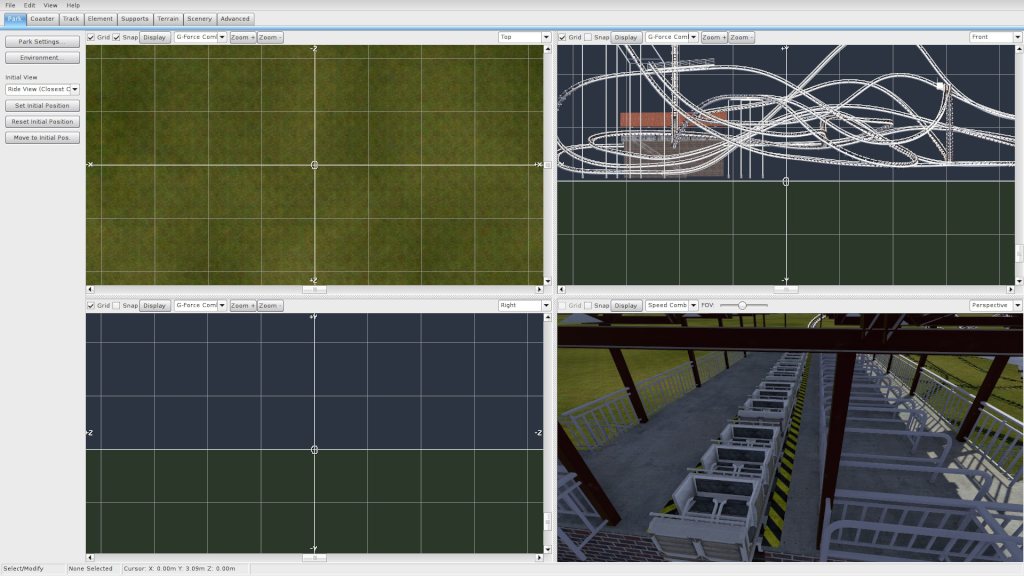Open the Initial View Ride View dropdown

click(42, 89)
